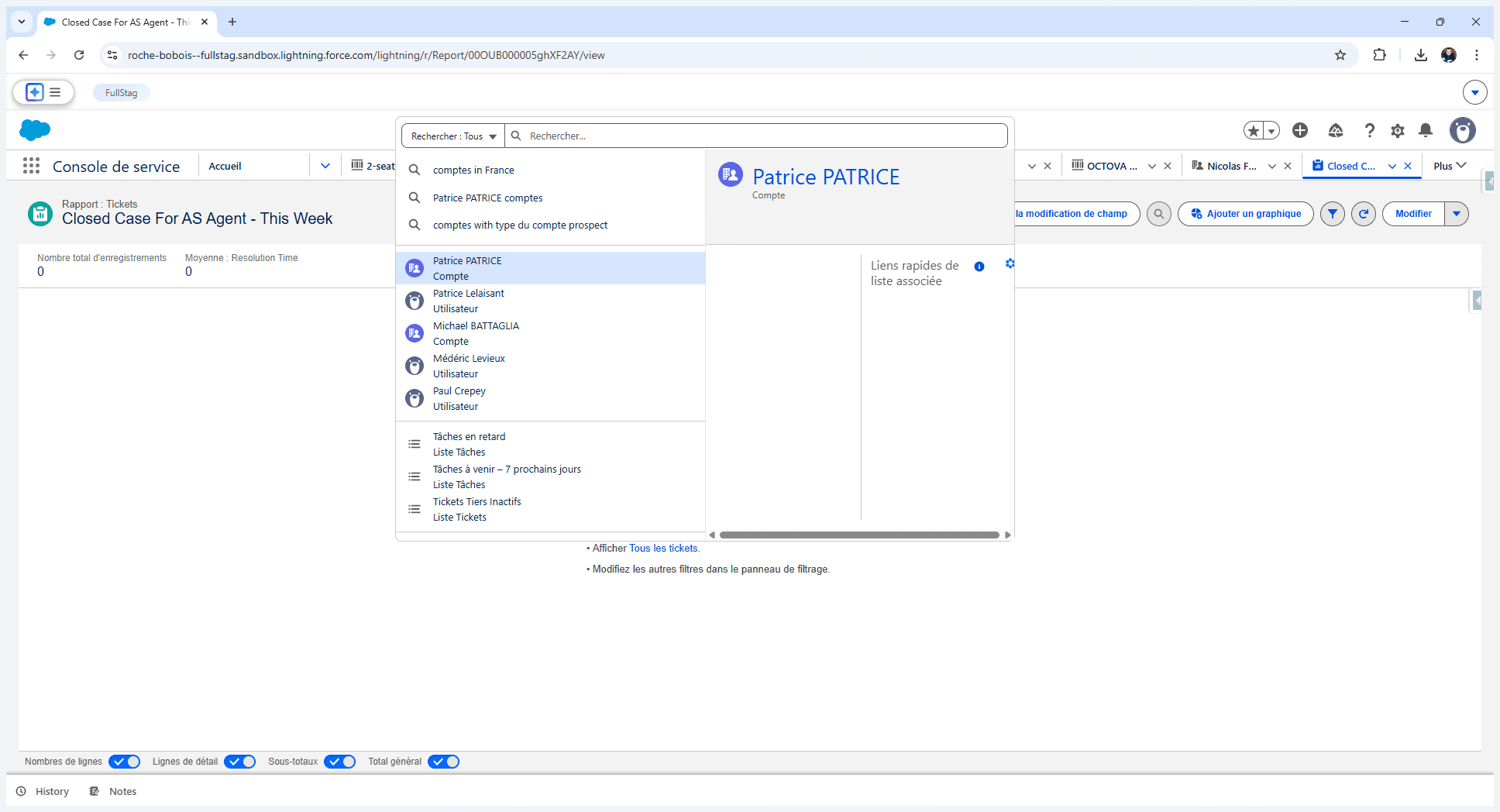Switch to the OCTOVA workspace tab

point(1105,166)
